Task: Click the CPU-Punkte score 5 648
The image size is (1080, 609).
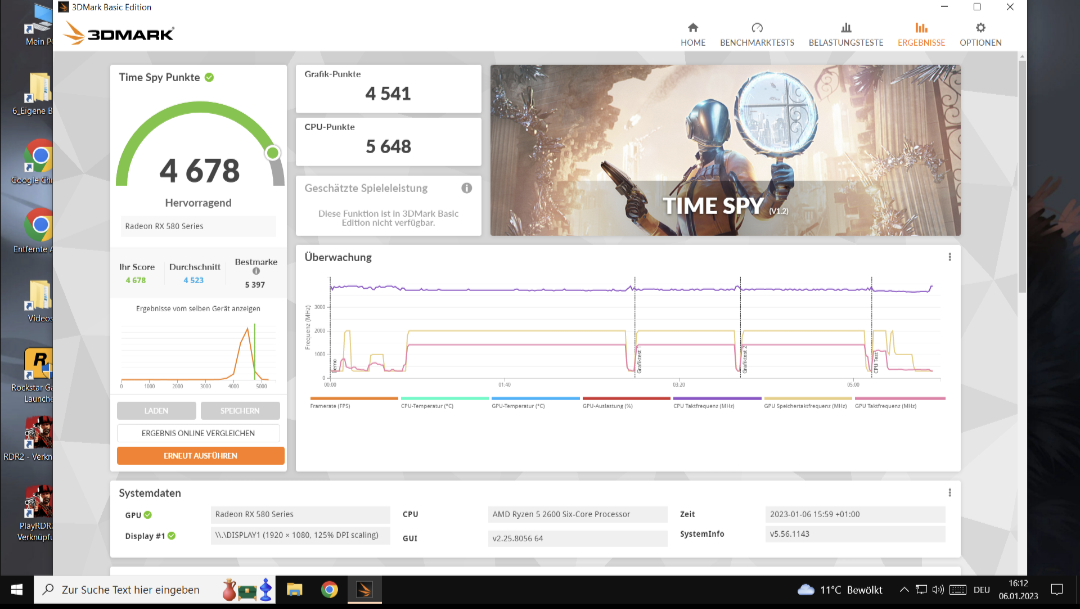Action: coord(388,147)
